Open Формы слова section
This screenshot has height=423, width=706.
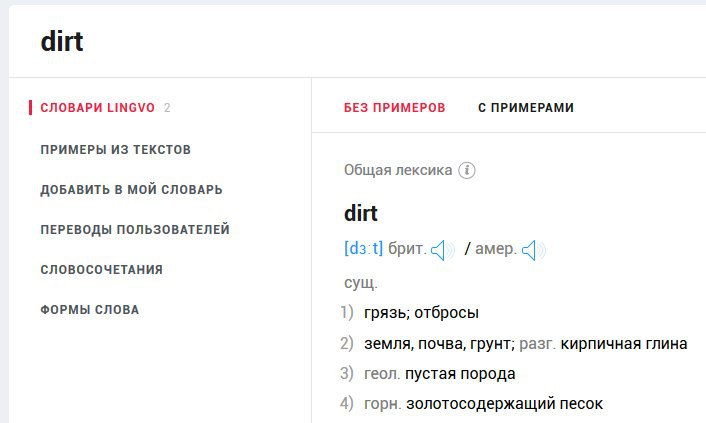[x=90, y=310]
